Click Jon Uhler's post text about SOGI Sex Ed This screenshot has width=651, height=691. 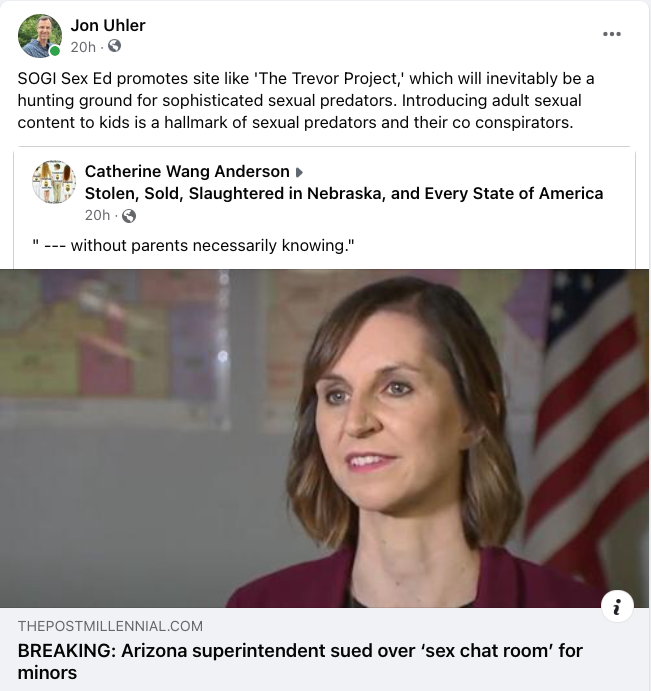coord(306,100)
